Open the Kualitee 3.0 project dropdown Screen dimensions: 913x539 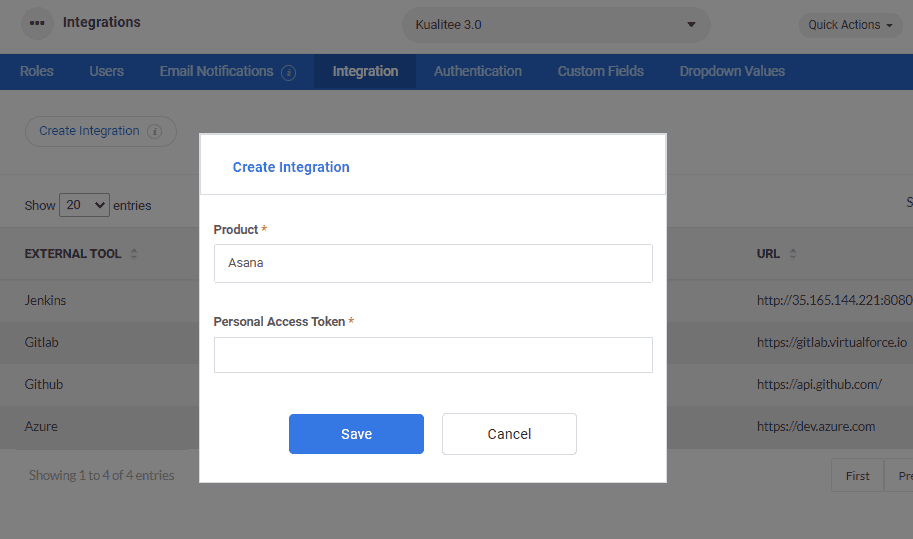pyautogui.click(x=556, y=25)
